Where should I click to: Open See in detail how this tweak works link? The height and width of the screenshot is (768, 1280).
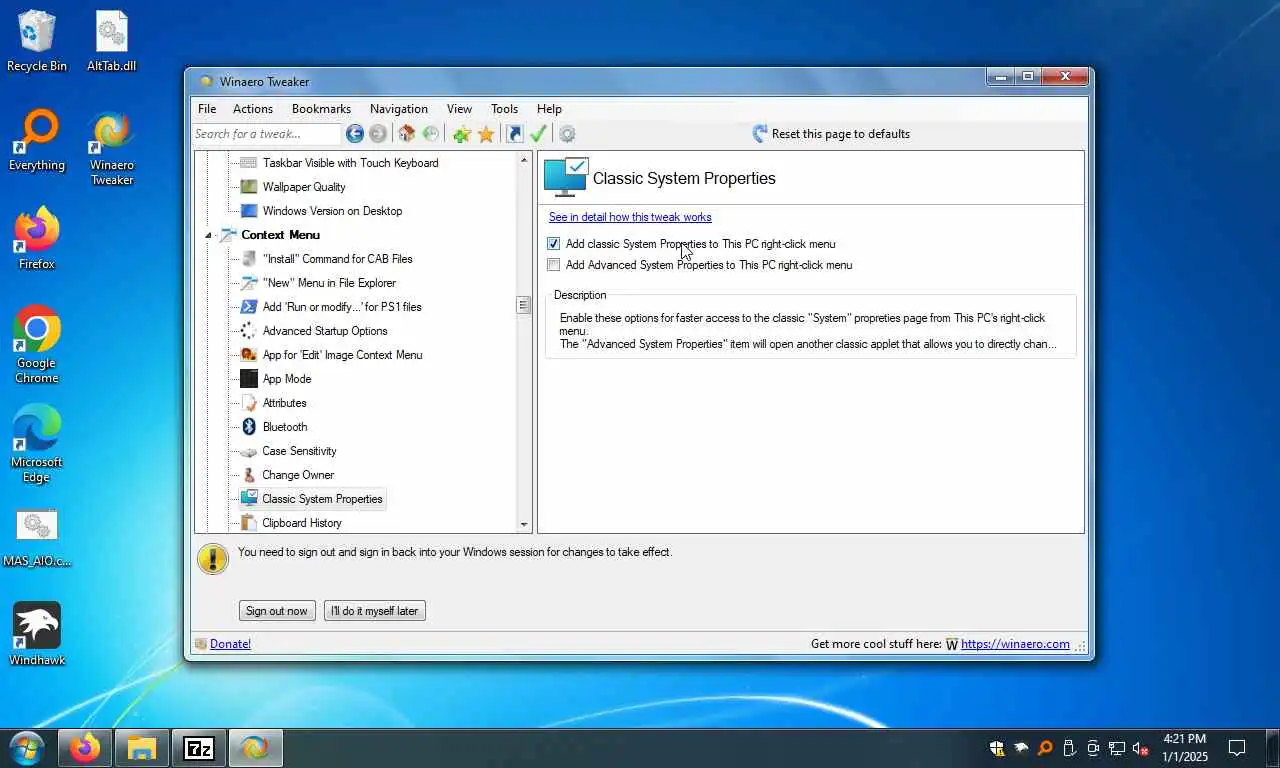(x=630, y=217)
